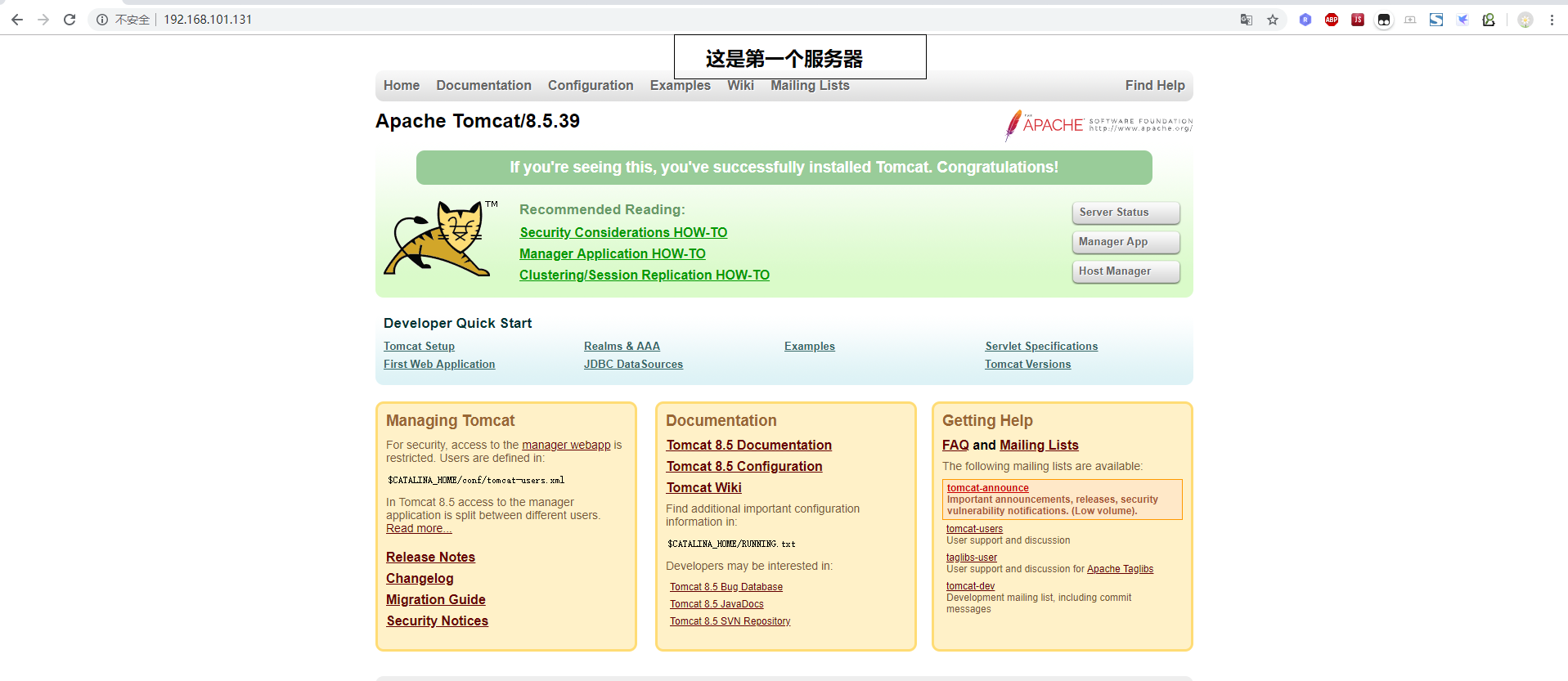Open the Migration Guide link

[x=436, y=599]
